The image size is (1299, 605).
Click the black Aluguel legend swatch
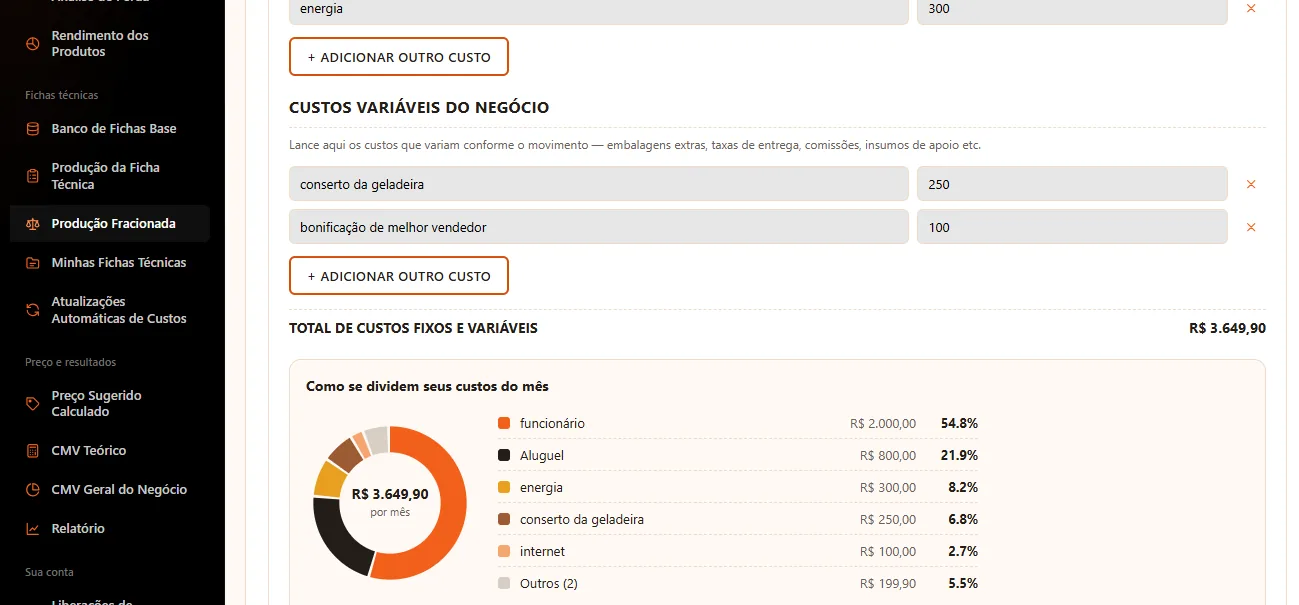pos(504,456)
